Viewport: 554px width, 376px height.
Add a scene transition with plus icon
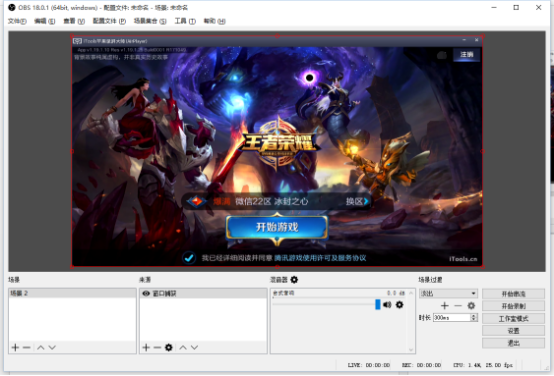click(445, 306)
